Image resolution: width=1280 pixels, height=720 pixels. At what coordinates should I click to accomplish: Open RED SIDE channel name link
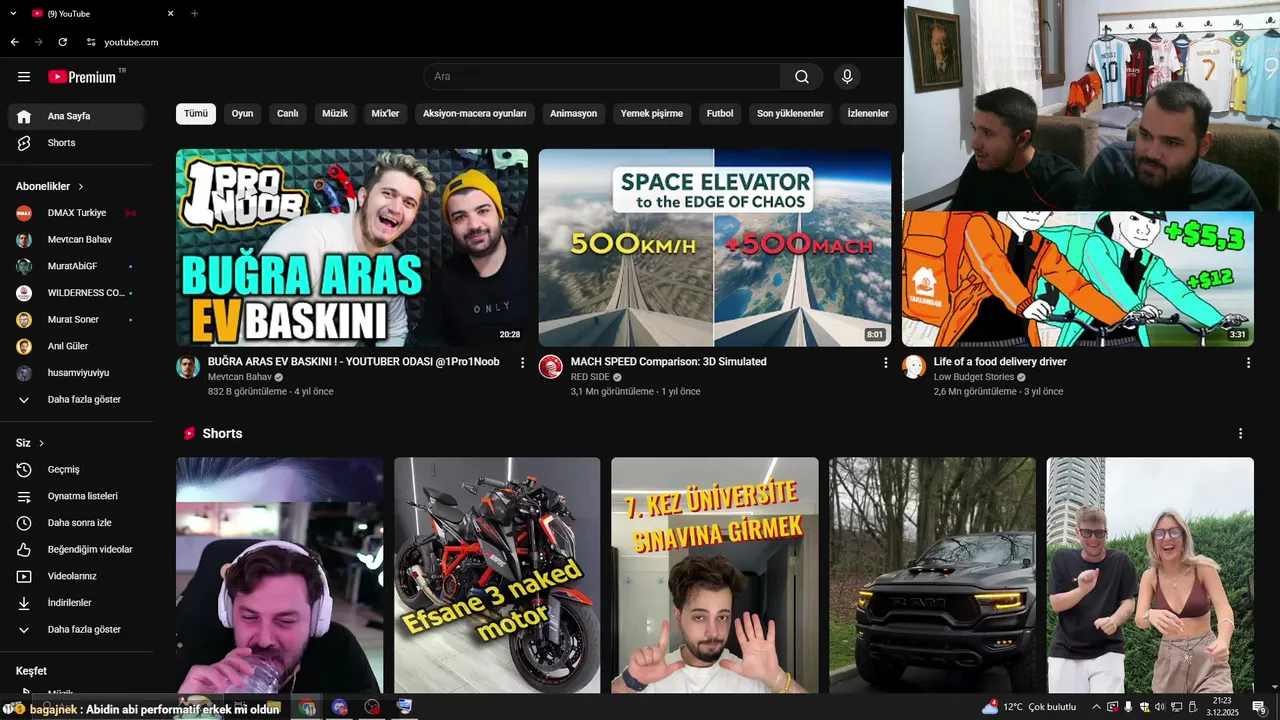point(590,377)
